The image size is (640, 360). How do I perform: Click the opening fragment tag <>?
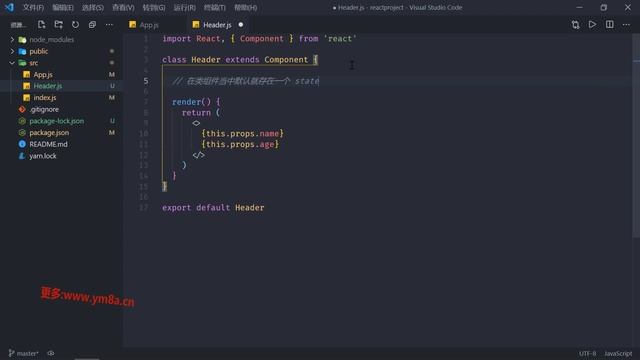196,123
